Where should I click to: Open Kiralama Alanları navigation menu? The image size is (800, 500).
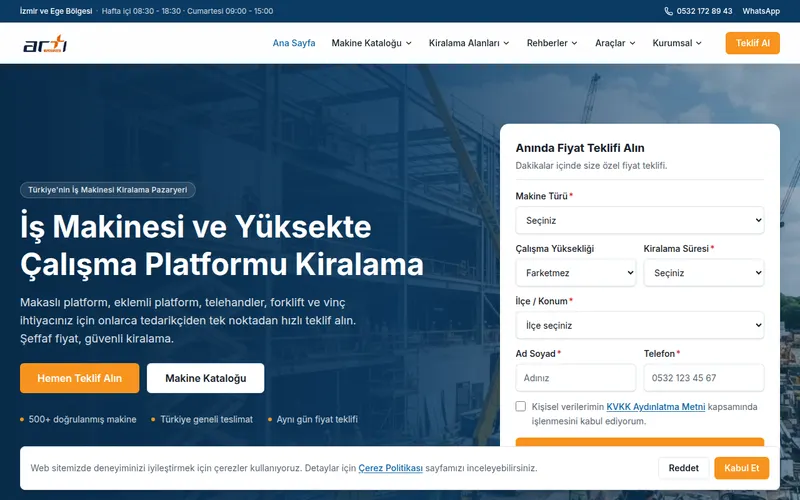469,43
